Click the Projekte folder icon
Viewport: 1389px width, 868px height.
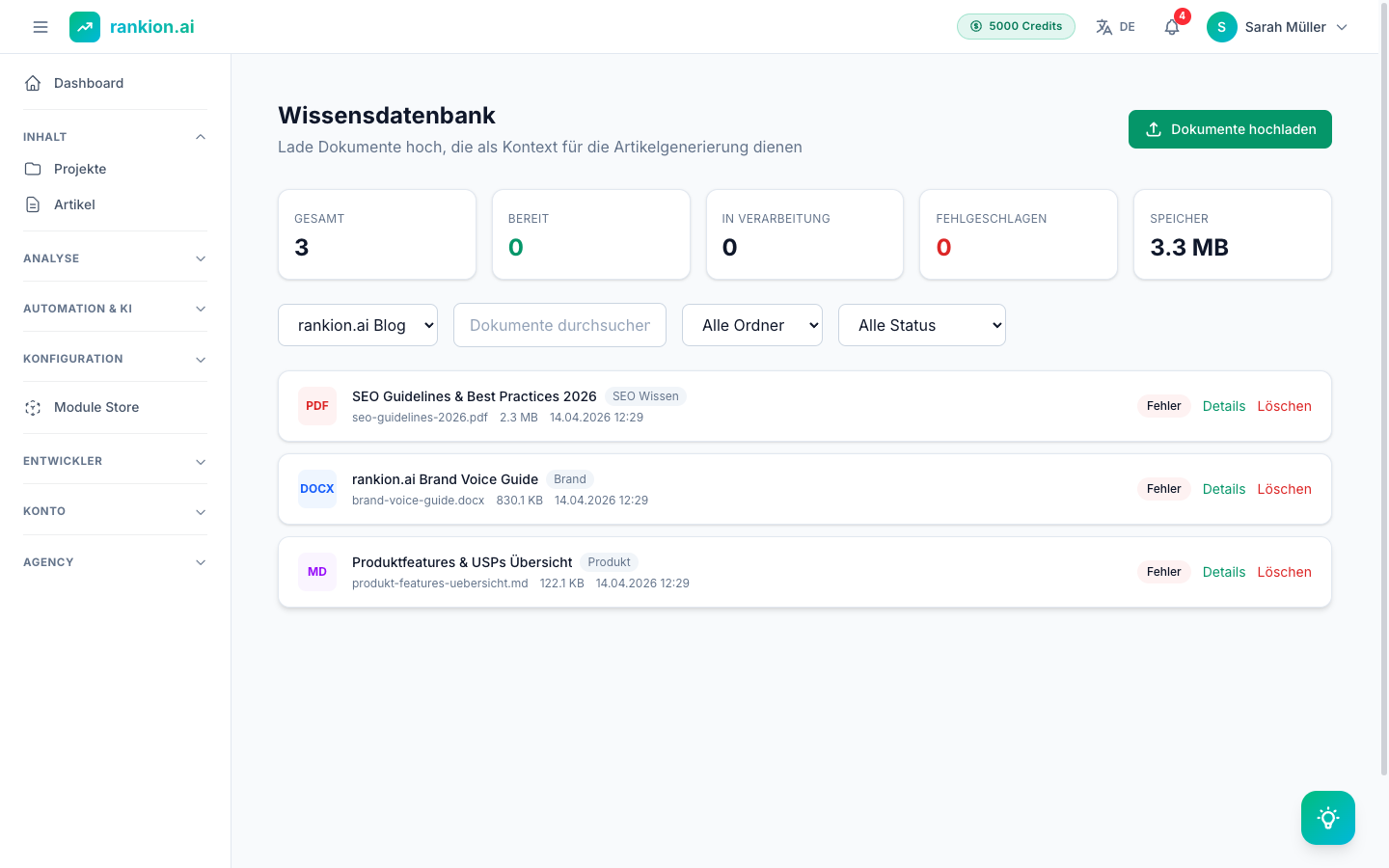[33, 169]
